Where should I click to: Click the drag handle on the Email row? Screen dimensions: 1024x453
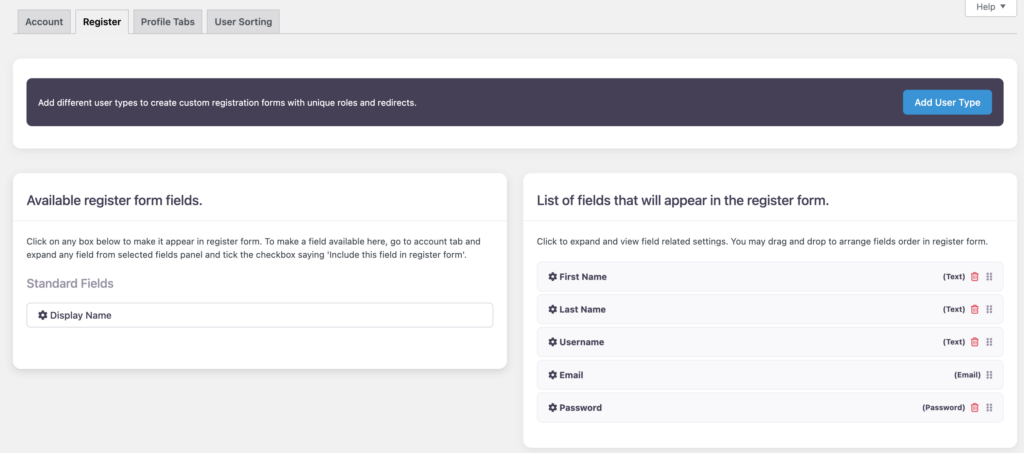pos(989,375)
